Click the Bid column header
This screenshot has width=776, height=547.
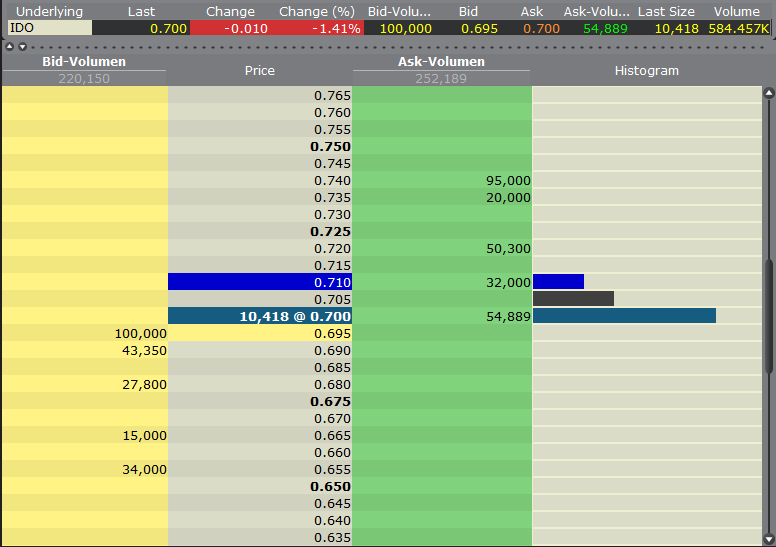pyautogui.click(x=468, y=11)
